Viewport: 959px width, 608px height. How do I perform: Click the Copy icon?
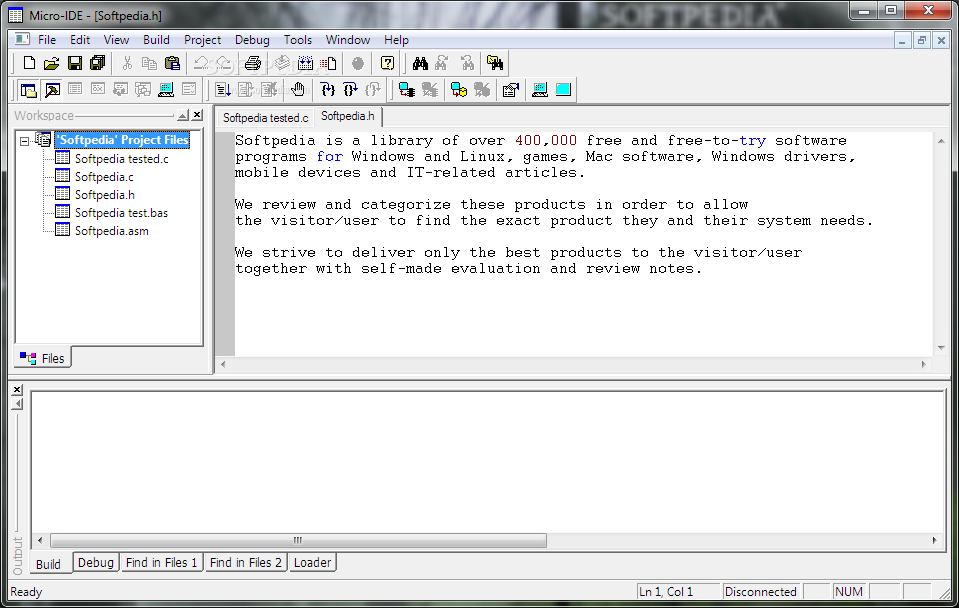(x=149, y=63)
